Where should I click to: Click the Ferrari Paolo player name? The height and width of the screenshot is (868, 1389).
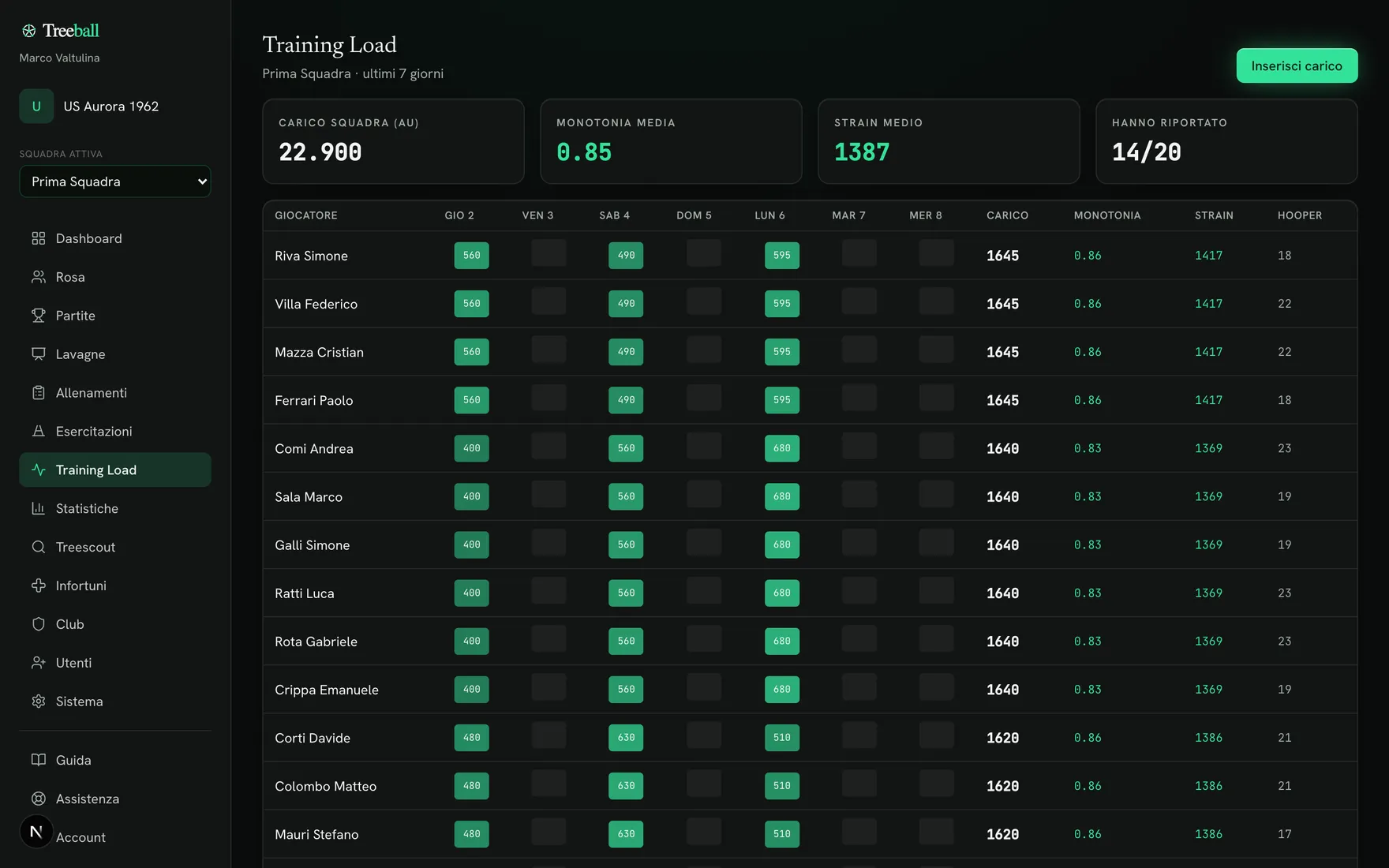pos(314,400)
